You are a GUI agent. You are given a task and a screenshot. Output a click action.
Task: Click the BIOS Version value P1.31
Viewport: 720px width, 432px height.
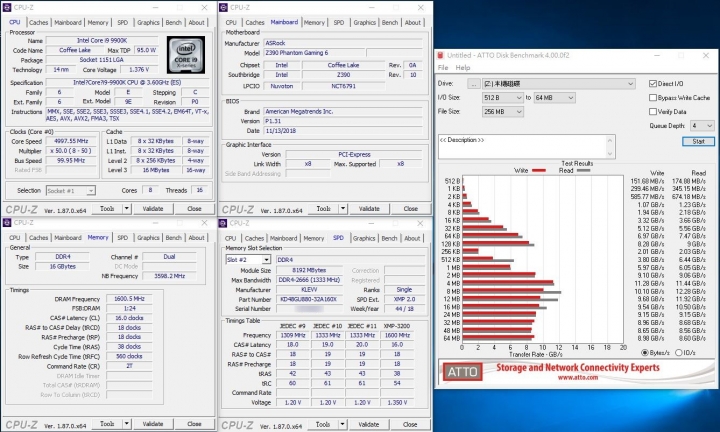(343, 121)
